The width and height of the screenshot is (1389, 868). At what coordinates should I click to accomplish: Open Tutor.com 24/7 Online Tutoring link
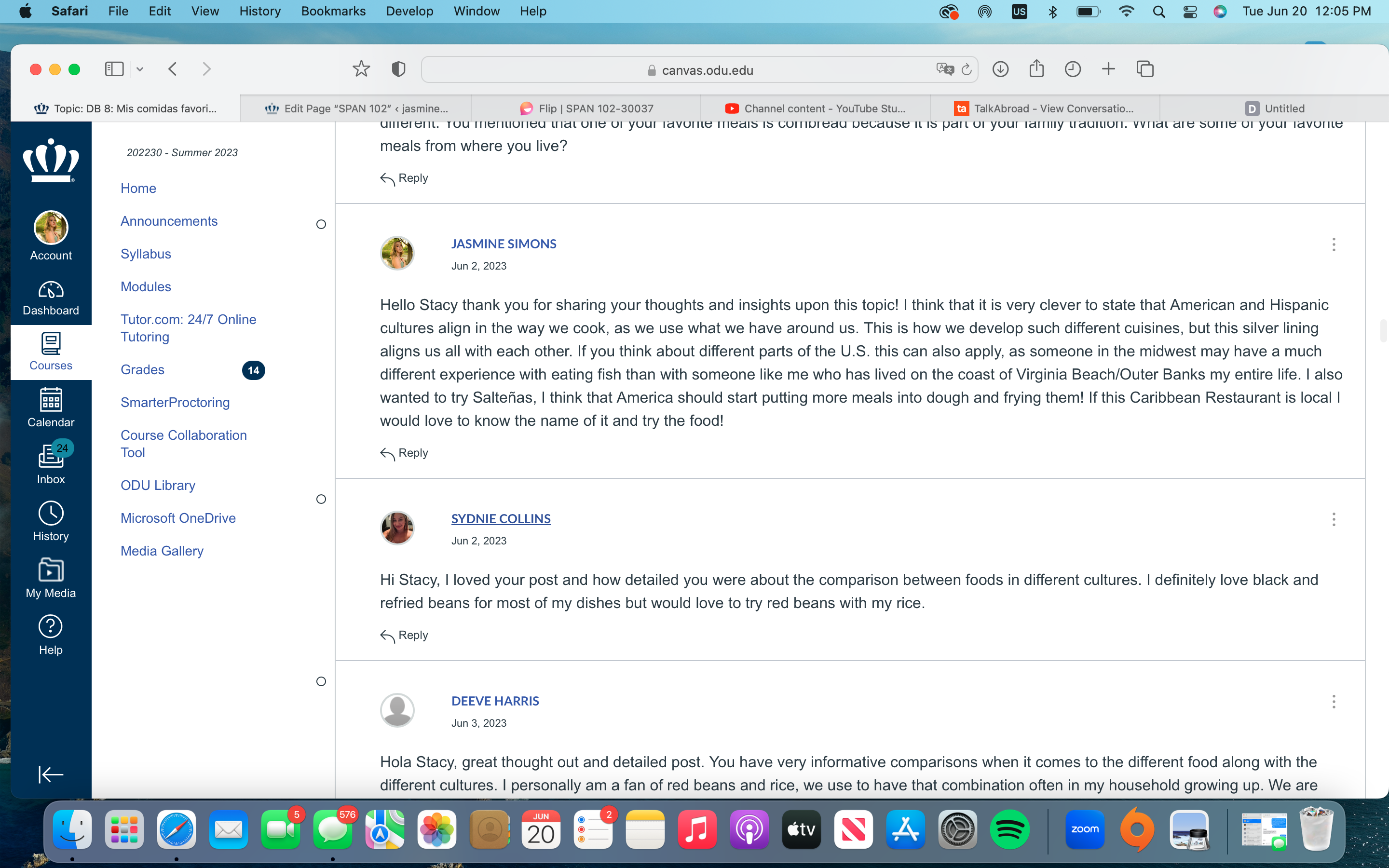[188, 328]
